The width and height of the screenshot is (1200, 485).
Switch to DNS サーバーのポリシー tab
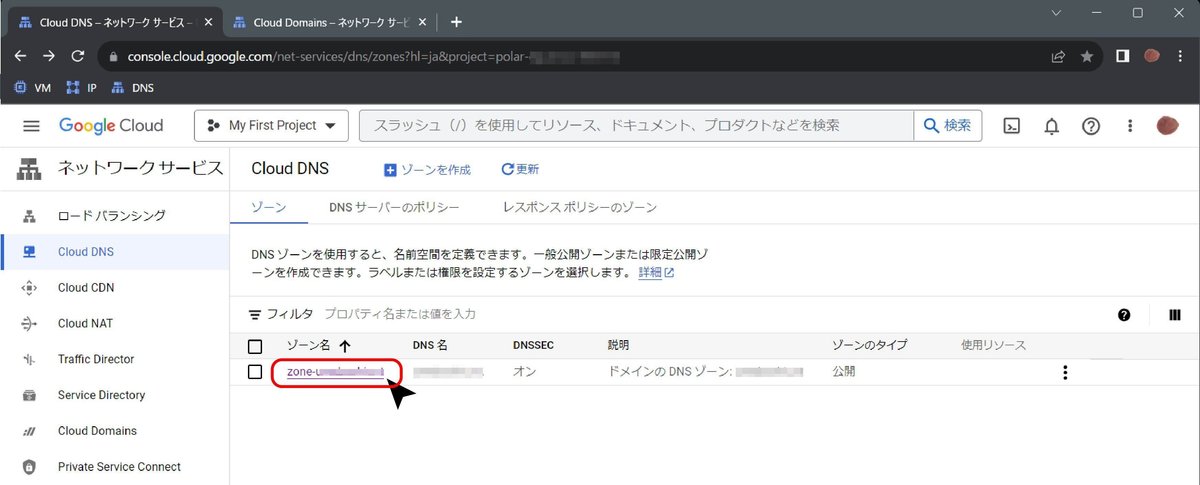tap(394, 207)
